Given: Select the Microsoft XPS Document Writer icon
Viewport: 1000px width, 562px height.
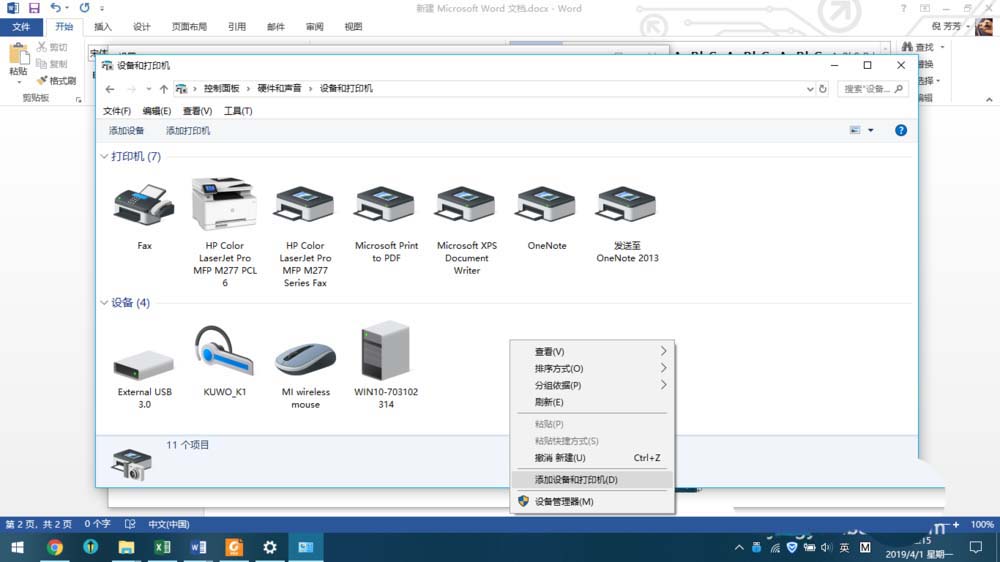Looking at the screenshot, I should coord(466,206).
